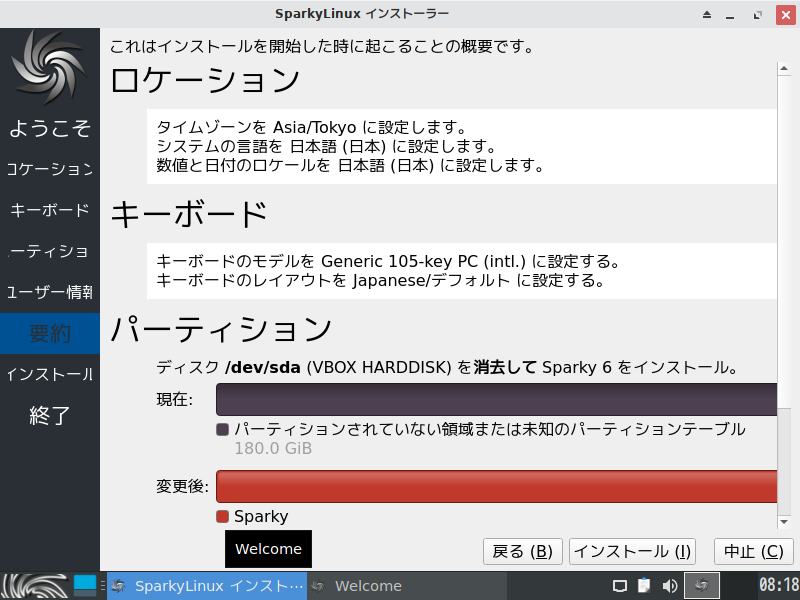Viewport: 800px width, 600px height.
Task: Open the clipboard manager tray icon
Action: [644, 585]
